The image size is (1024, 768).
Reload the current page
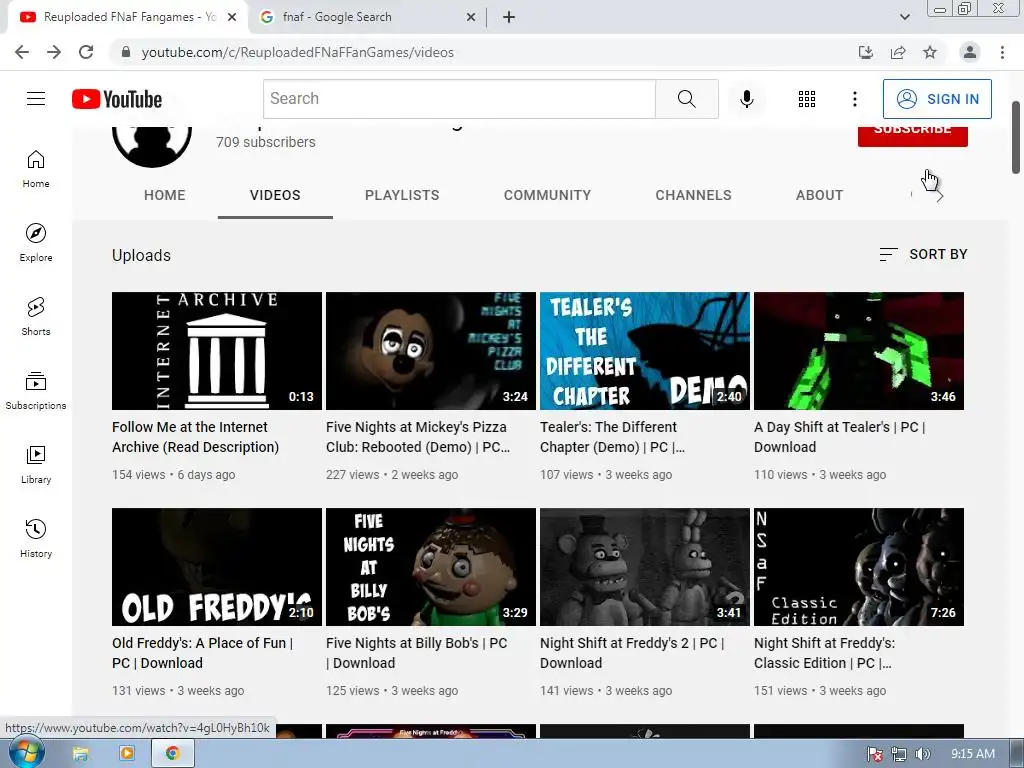tap(86, 52)
